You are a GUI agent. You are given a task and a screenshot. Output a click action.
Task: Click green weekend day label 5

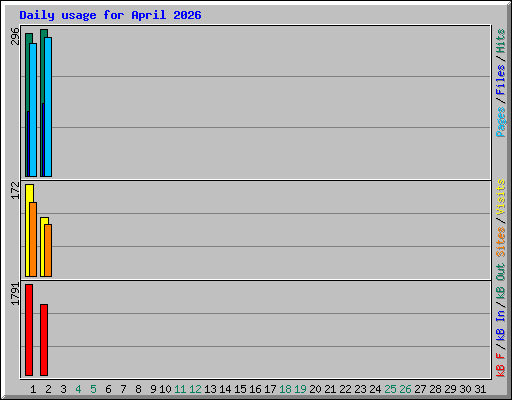(93, 389)
